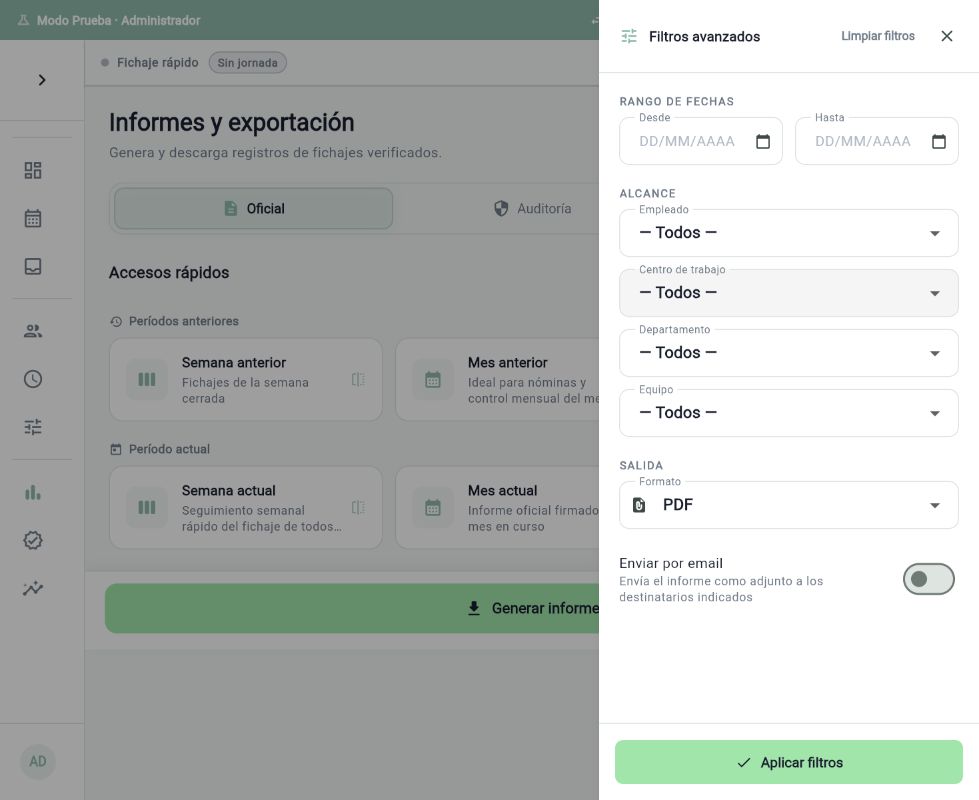The width and height of the screenshot is (979, 800).
Task: Select the Mes actual quick access card
Action: point(498,508)
